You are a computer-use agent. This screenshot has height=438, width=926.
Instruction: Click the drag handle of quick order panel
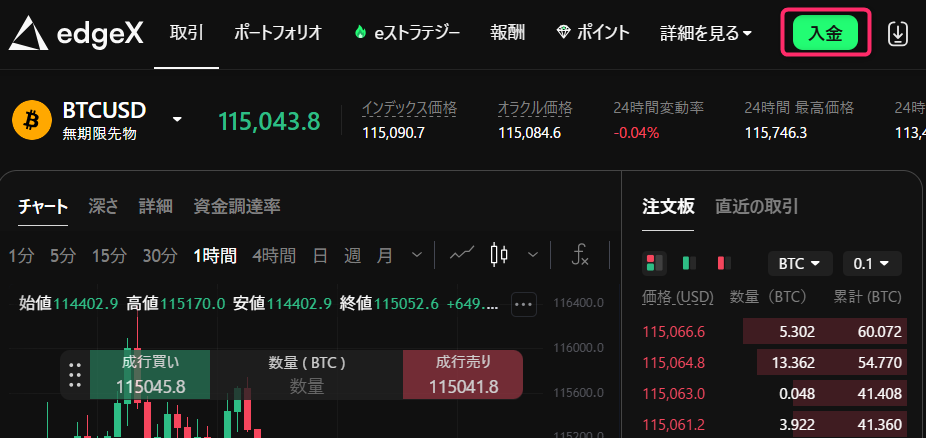click(75, 375)
